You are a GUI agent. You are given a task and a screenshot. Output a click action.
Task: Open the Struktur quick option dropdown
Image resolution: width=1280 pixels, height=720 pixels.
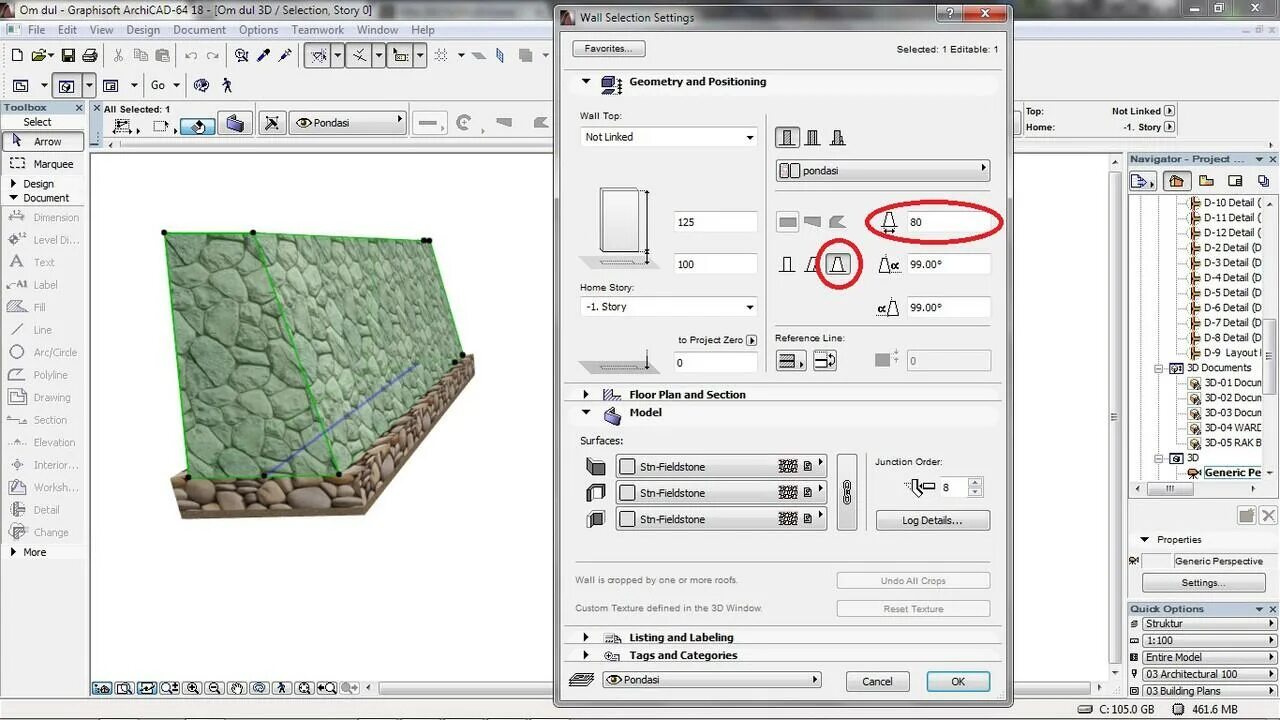1210,624
